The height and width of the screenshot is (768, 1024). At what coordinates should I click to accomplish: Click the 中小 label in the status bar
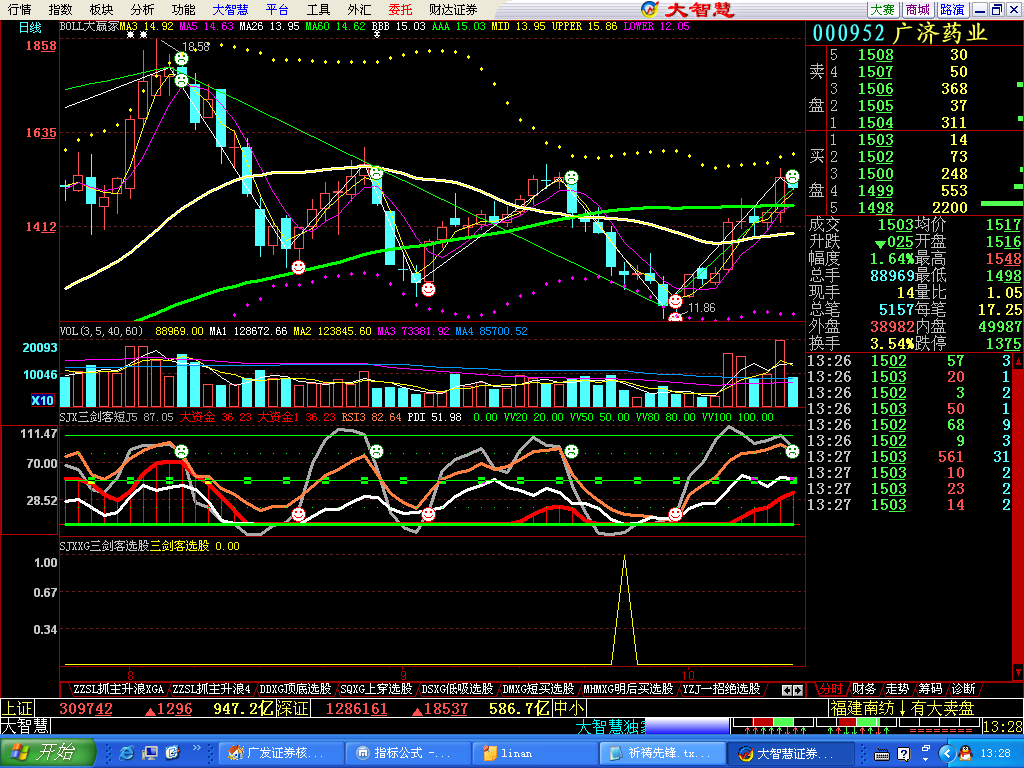(569, 709)
